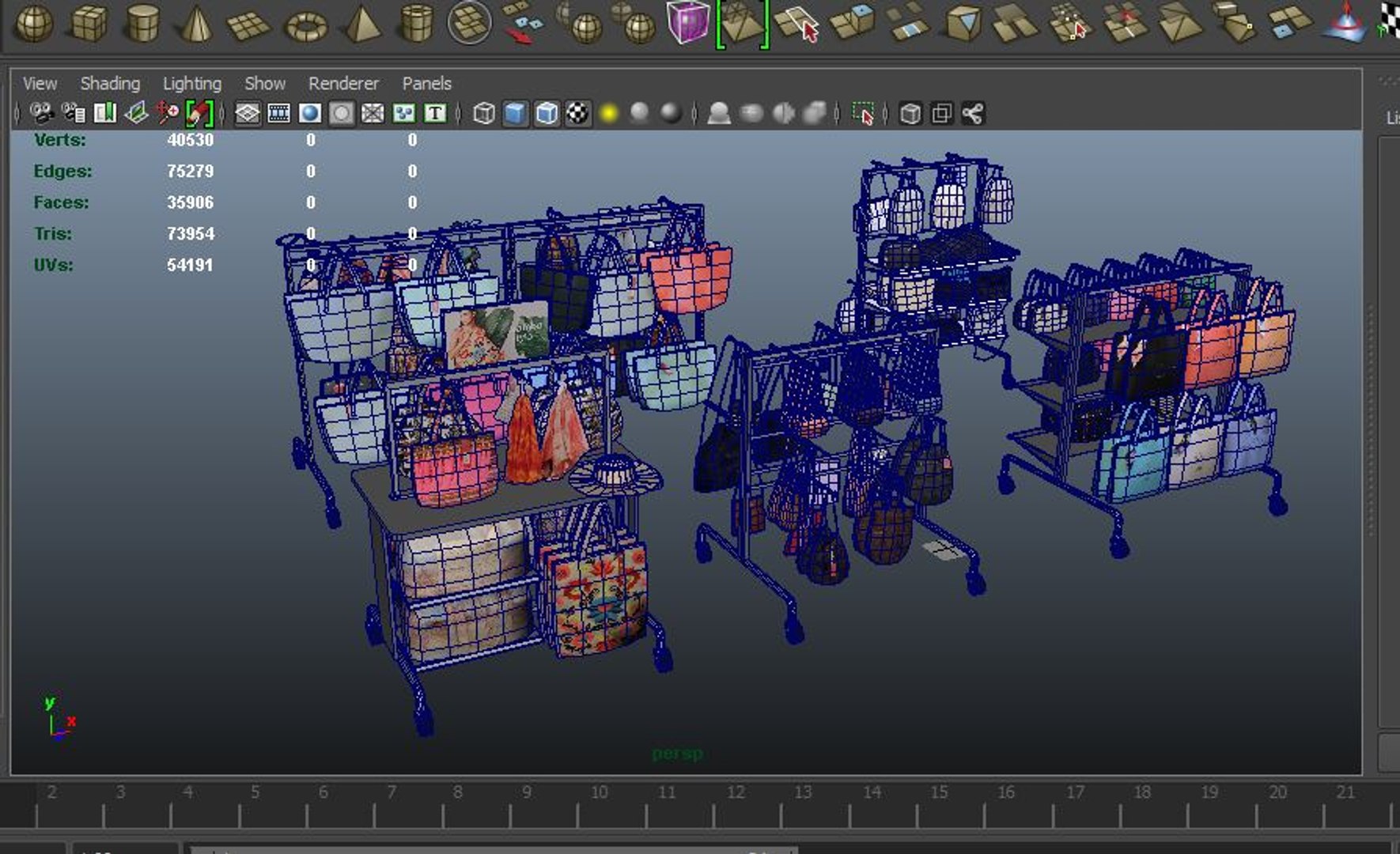Click the image plane icon
Viewport: 1400px width, 854px height.
pyautogui.click(x=136, y=113)
